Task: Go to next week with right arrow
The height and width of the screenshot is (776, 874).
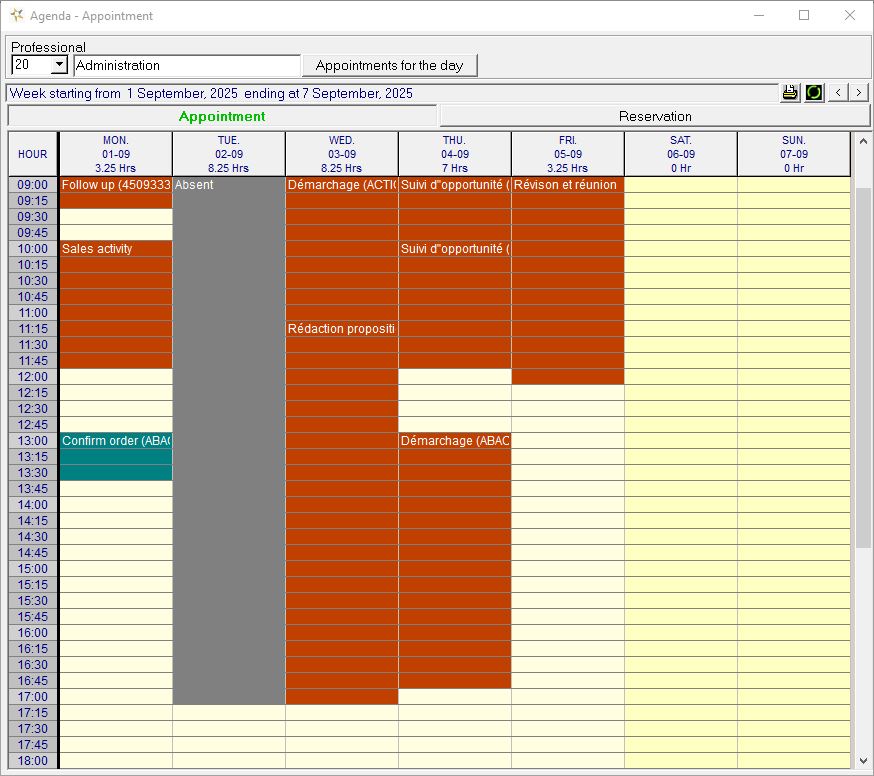Action: click(859, 92)
